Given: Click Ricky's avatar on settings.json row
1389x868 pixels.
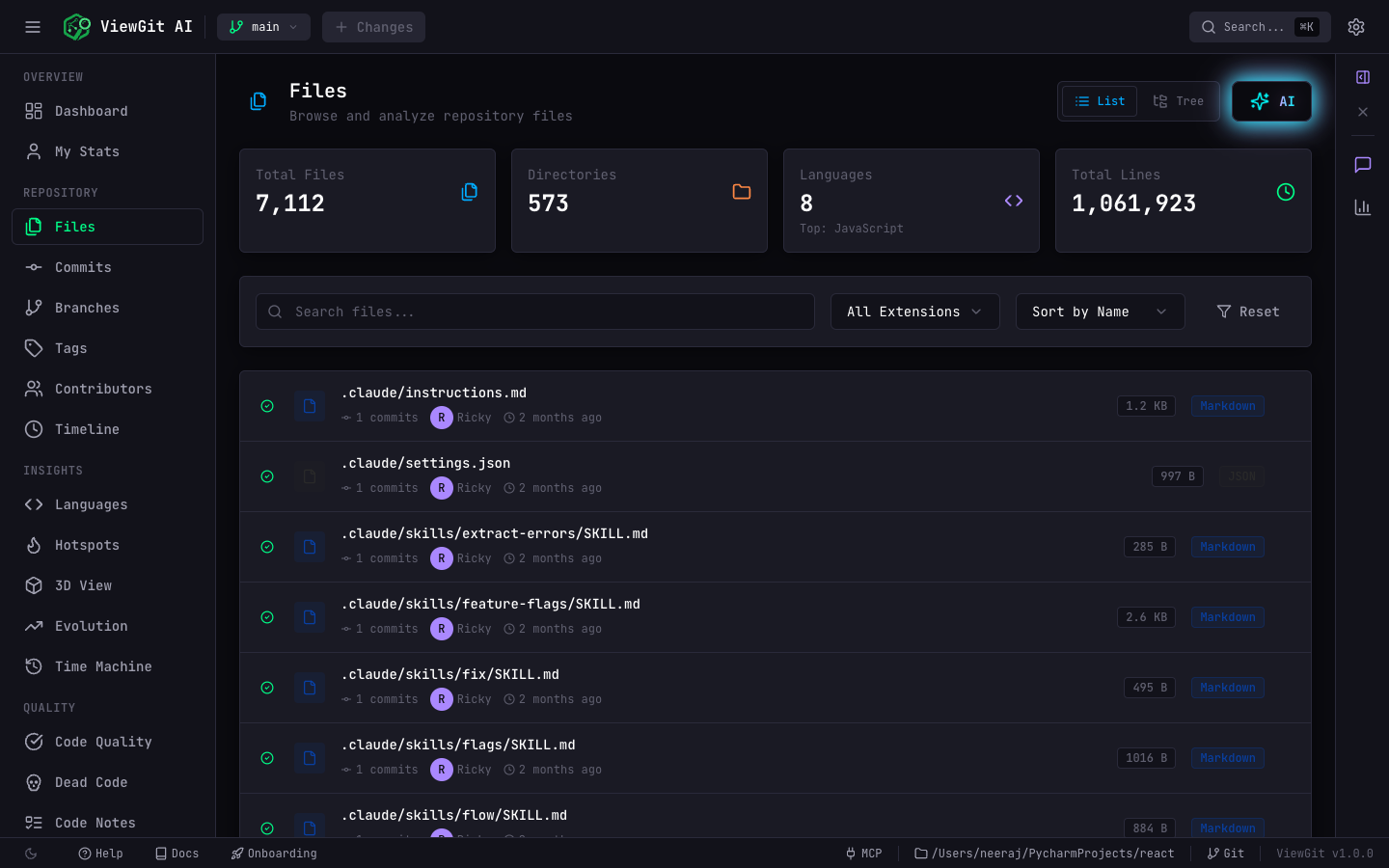Looking at the screenshot, I should click(x=442, y=488).
